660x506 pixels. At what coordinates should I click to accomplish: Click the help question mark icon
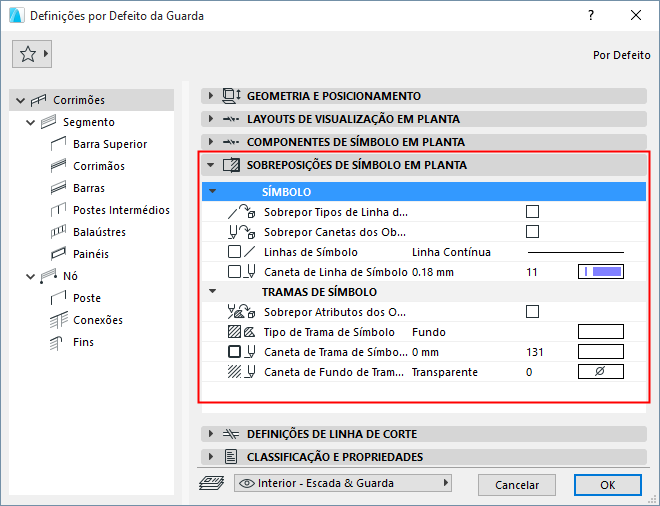pyautogui.click(x=591, y=16)
